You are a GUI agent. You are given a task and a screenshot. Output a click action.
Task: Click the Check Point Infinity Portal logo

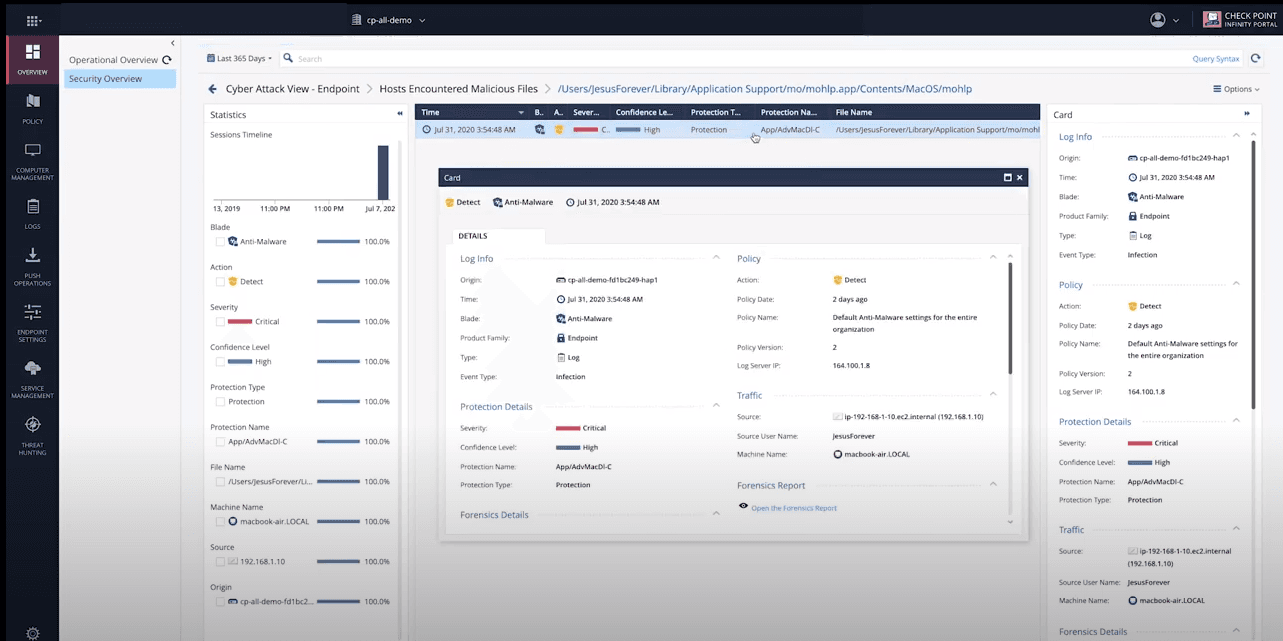coord(1239,20)
